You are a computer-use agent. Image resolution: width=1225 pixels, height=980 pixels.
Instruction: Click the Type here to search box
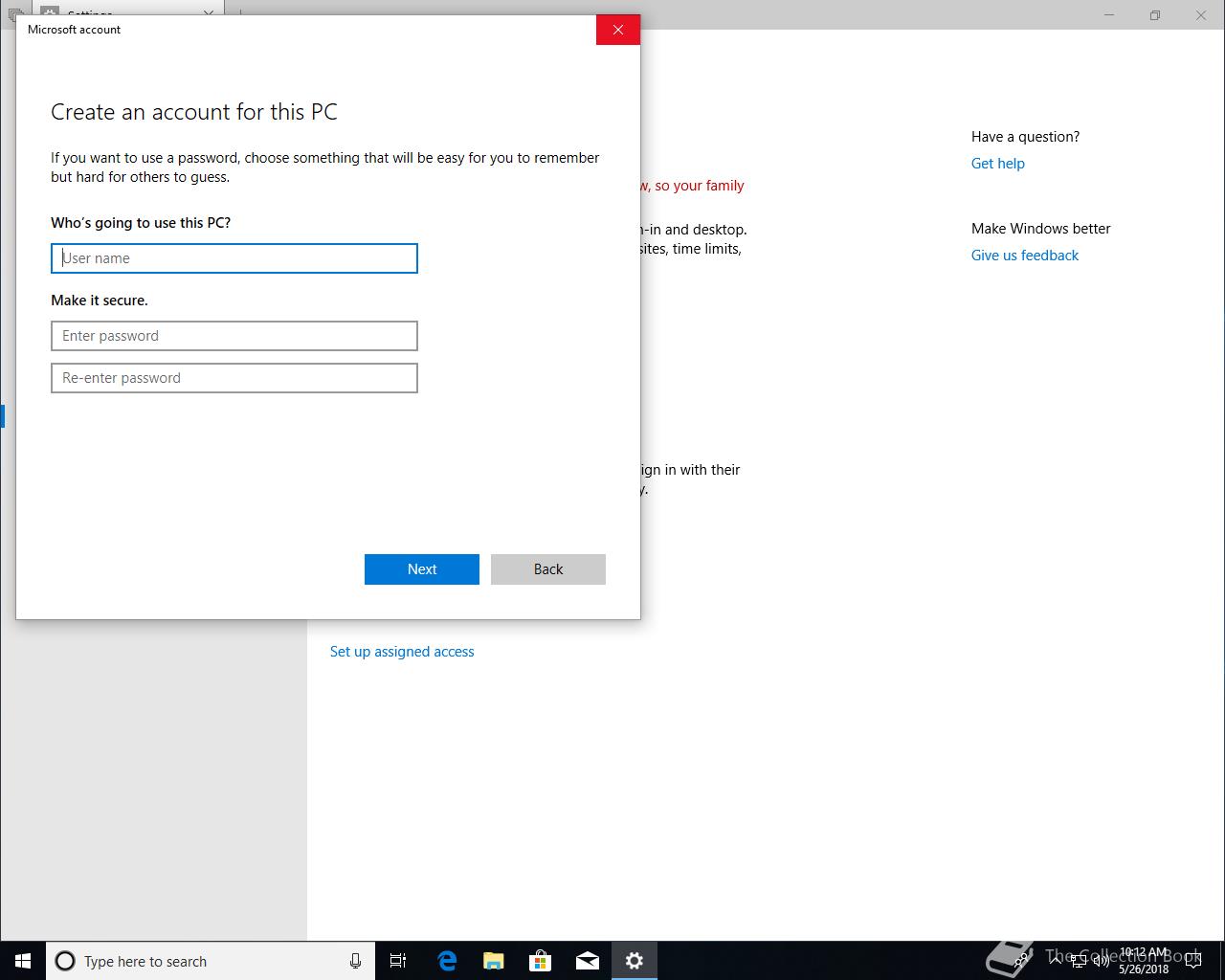[211, 961]
